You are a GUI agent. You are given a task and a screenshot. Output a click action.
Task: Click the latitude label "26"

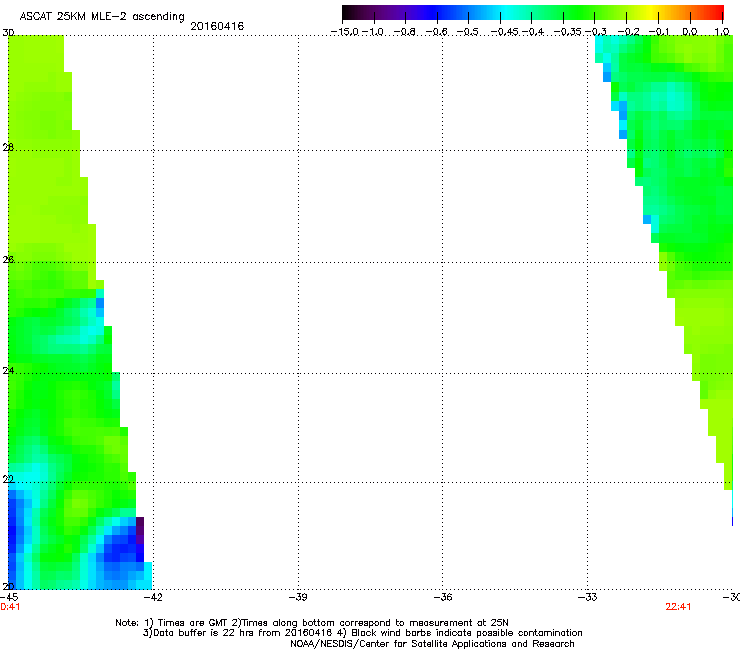tap(8, 259)
